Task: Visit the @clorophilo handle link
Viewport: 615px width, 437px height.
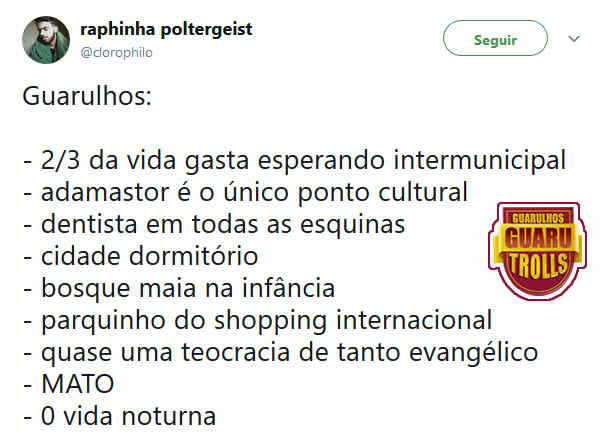Action: click(116, 52)
